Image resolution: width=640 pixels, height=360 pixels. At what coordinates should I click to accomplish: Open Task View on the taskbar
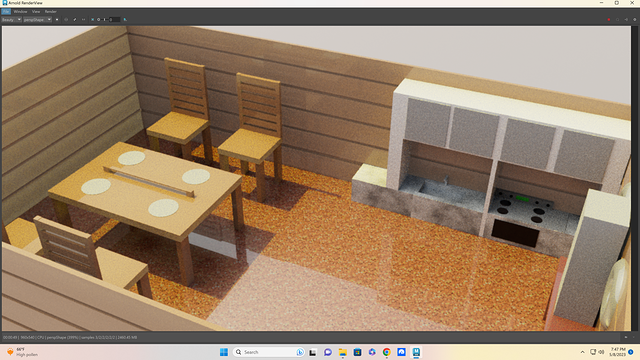313,352
